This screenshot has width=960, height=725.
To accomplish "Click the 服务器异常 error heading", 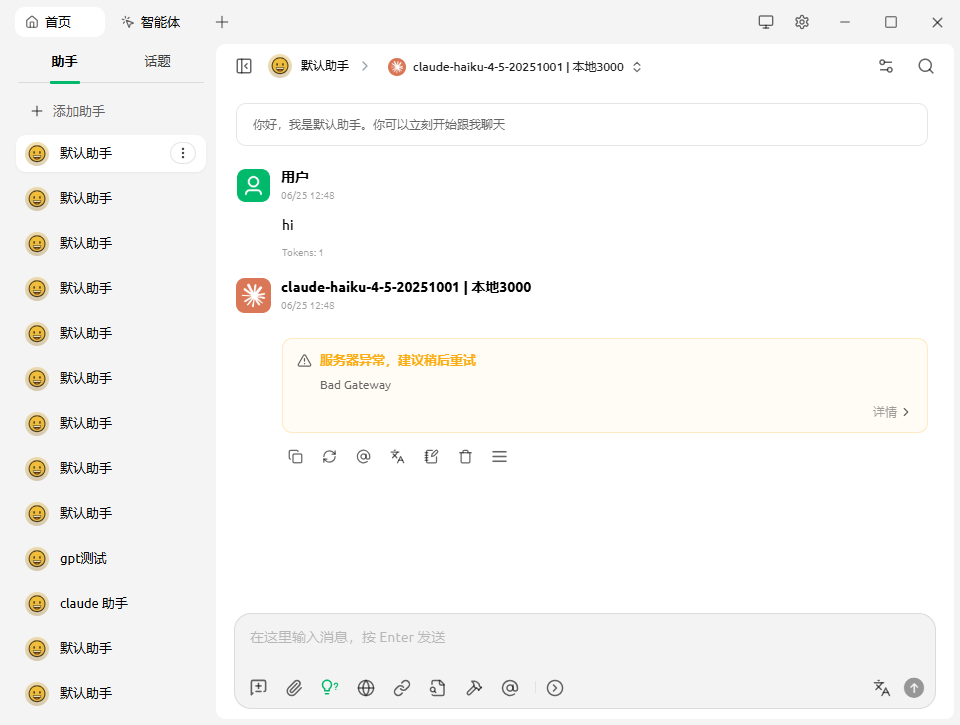I will tap(397, 360).
